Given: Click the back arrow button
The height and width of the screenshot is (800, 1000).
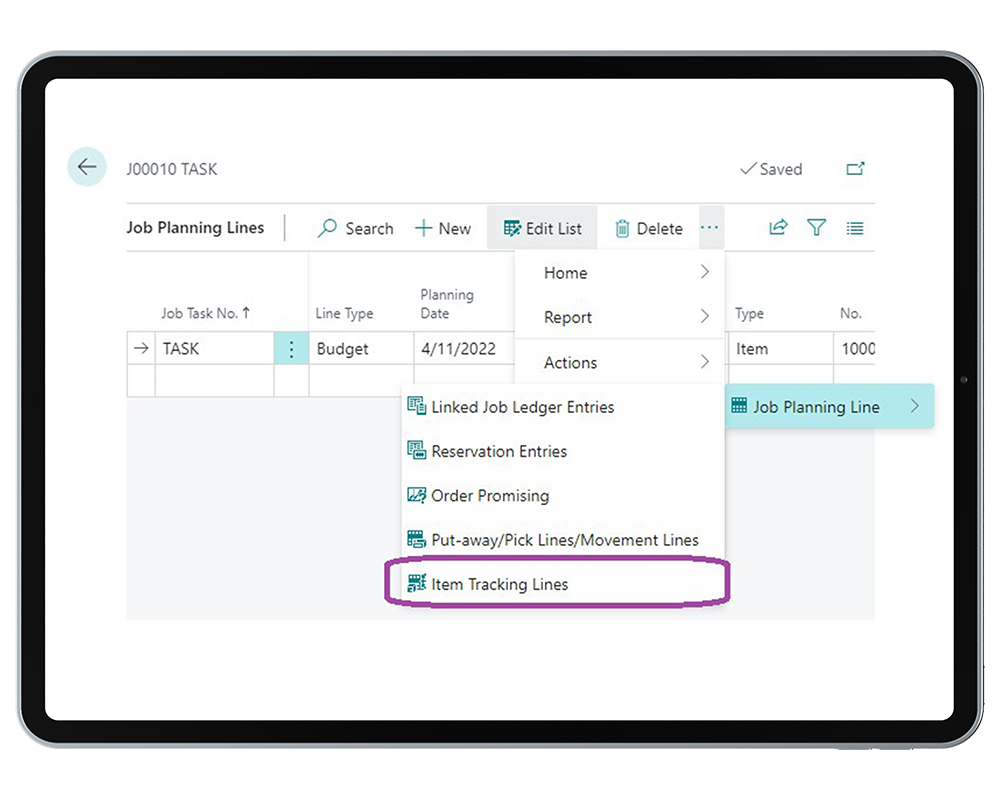Looking at the screenshot, I should [87, 167].
